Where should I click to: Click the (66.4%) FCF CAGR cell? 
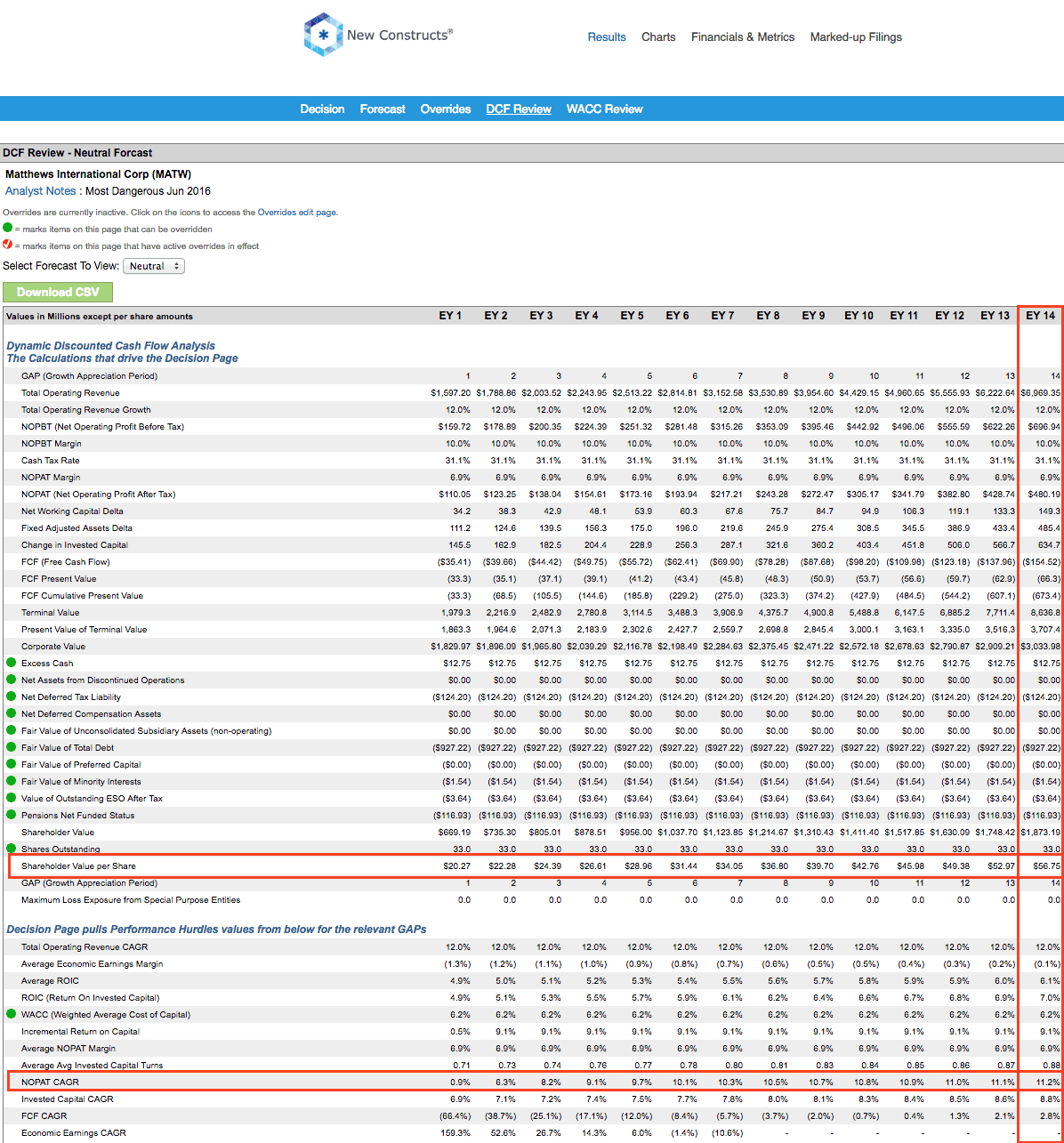coord(455,1116)
